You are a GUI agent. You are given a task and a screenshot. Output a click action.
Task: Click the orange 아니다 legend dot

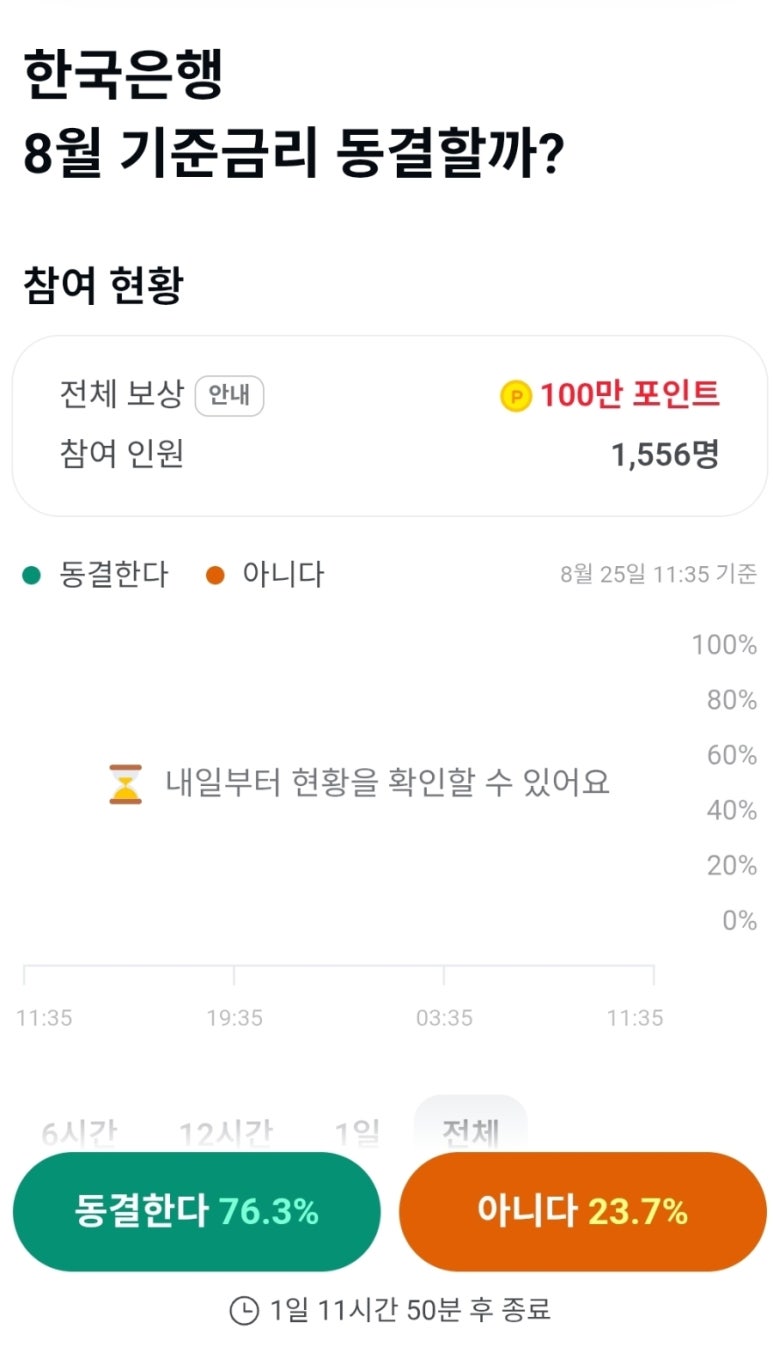point(215,576)
